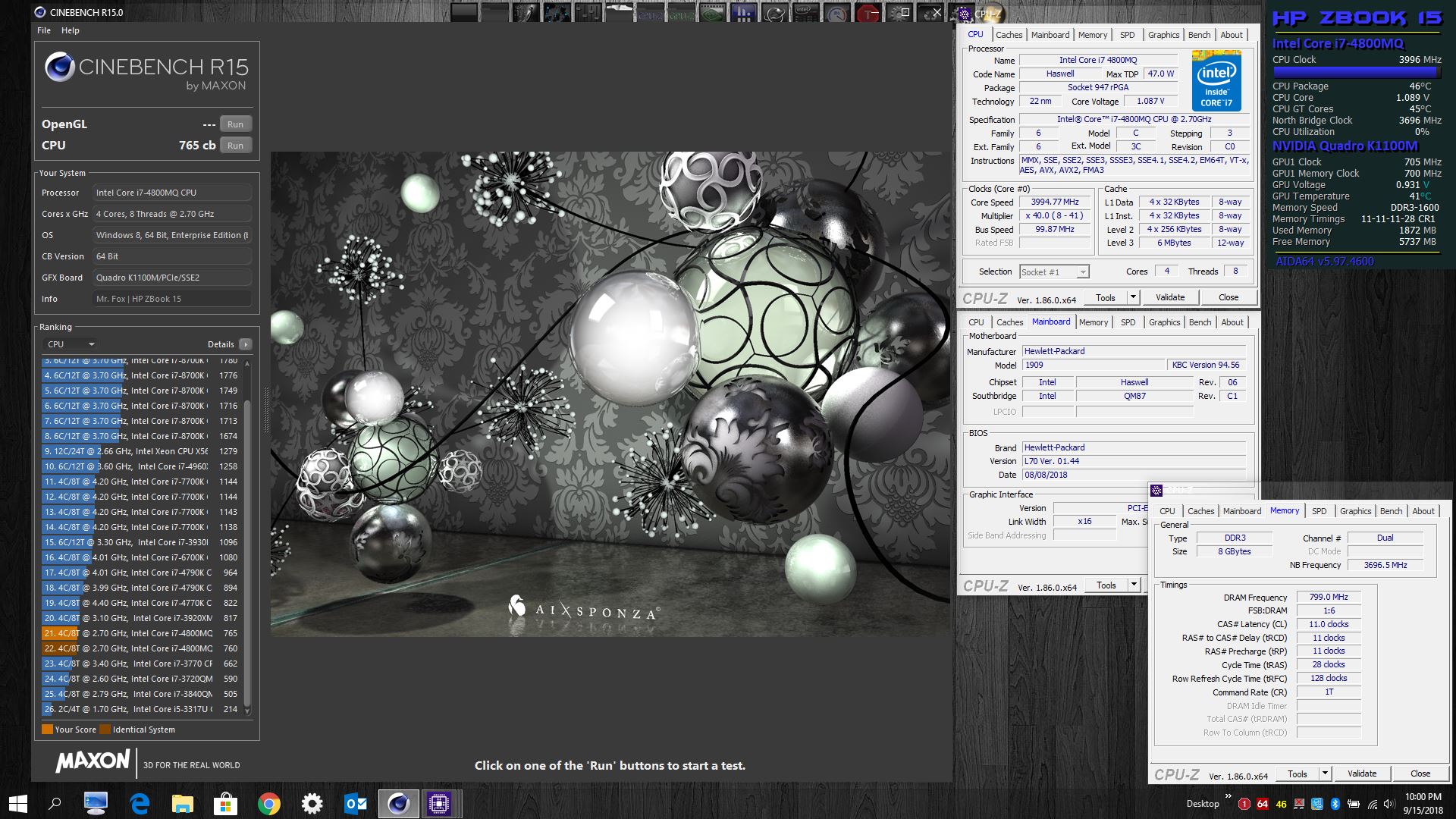Open Outlook from the taskbar
Screen dimensions: 1456x819
click(355, 803)
